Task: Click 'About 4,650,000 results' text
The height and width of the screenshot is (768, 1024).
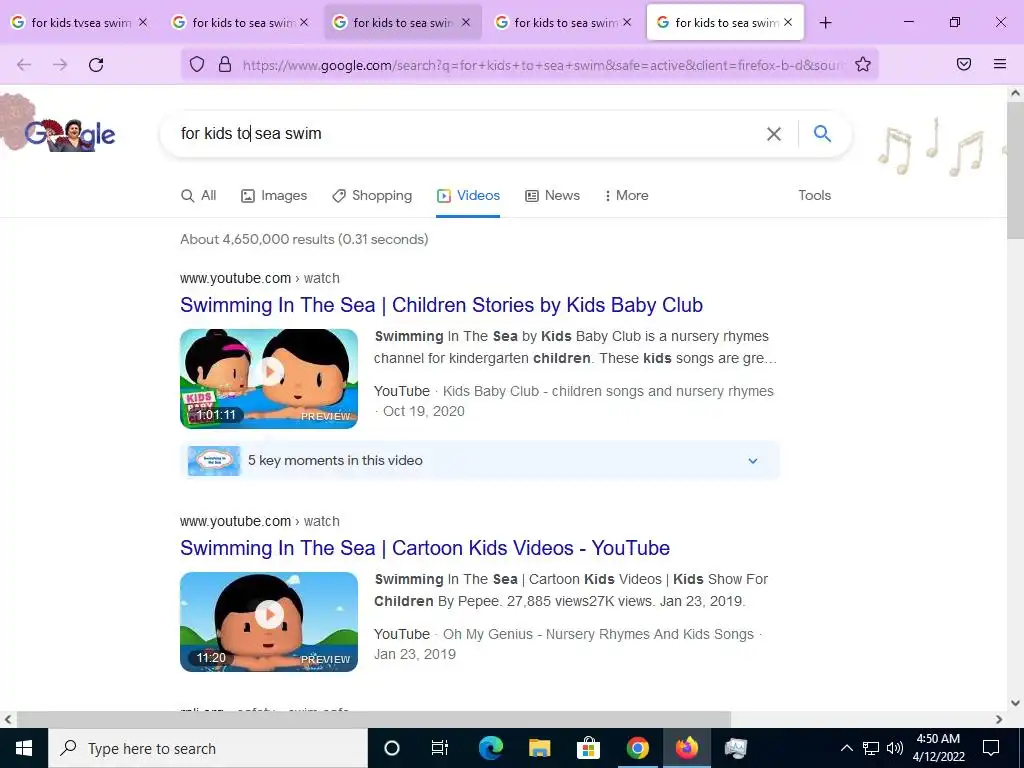Action: (x=304, y=239)
